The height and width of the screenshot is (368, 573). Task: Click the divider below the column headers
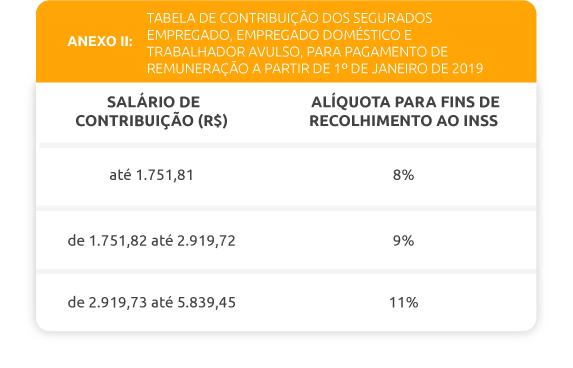pyautogui.click(x=288, y=145)
